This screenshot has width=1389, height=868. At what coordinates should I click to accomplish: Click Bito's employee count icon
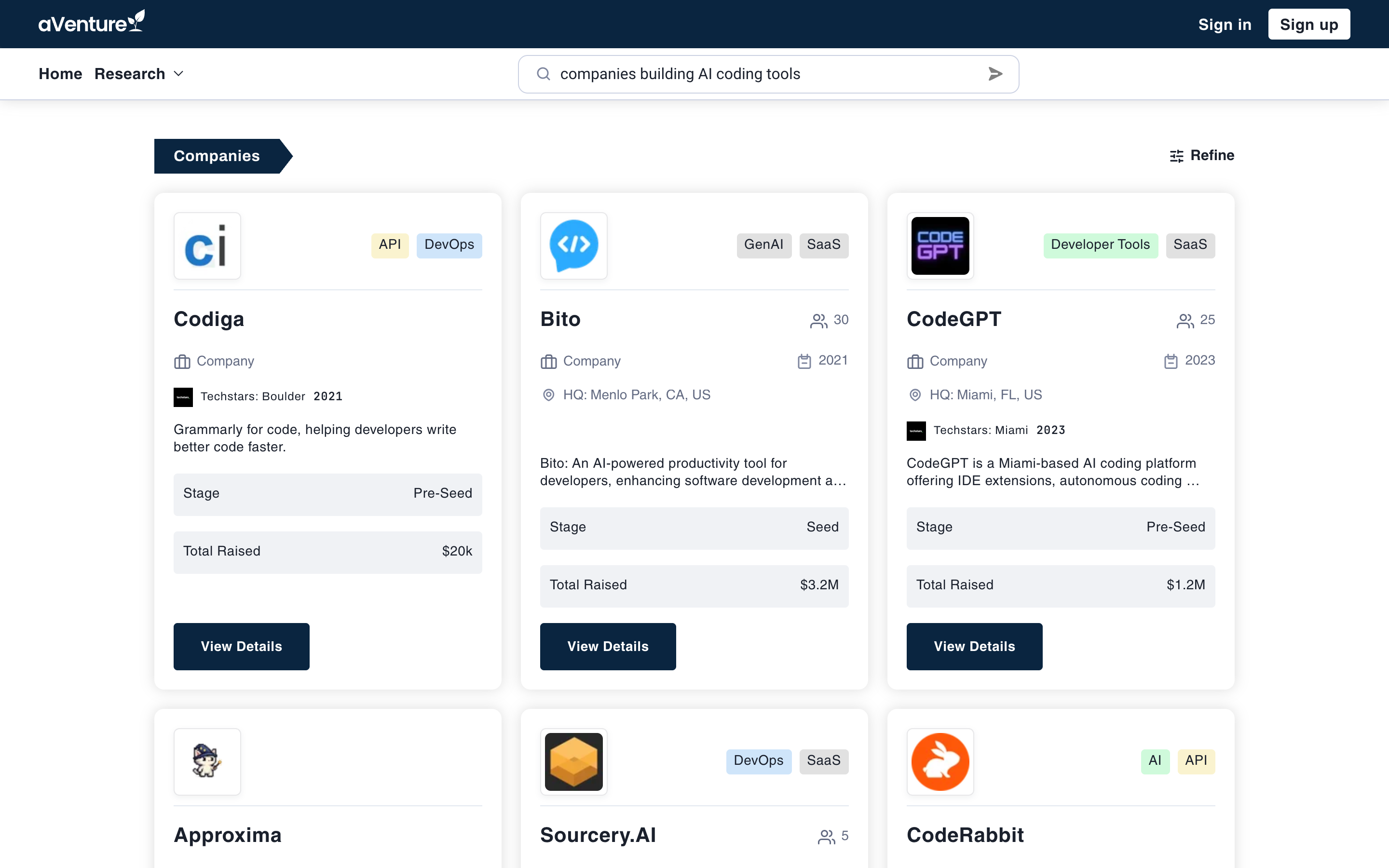(818, 320)
